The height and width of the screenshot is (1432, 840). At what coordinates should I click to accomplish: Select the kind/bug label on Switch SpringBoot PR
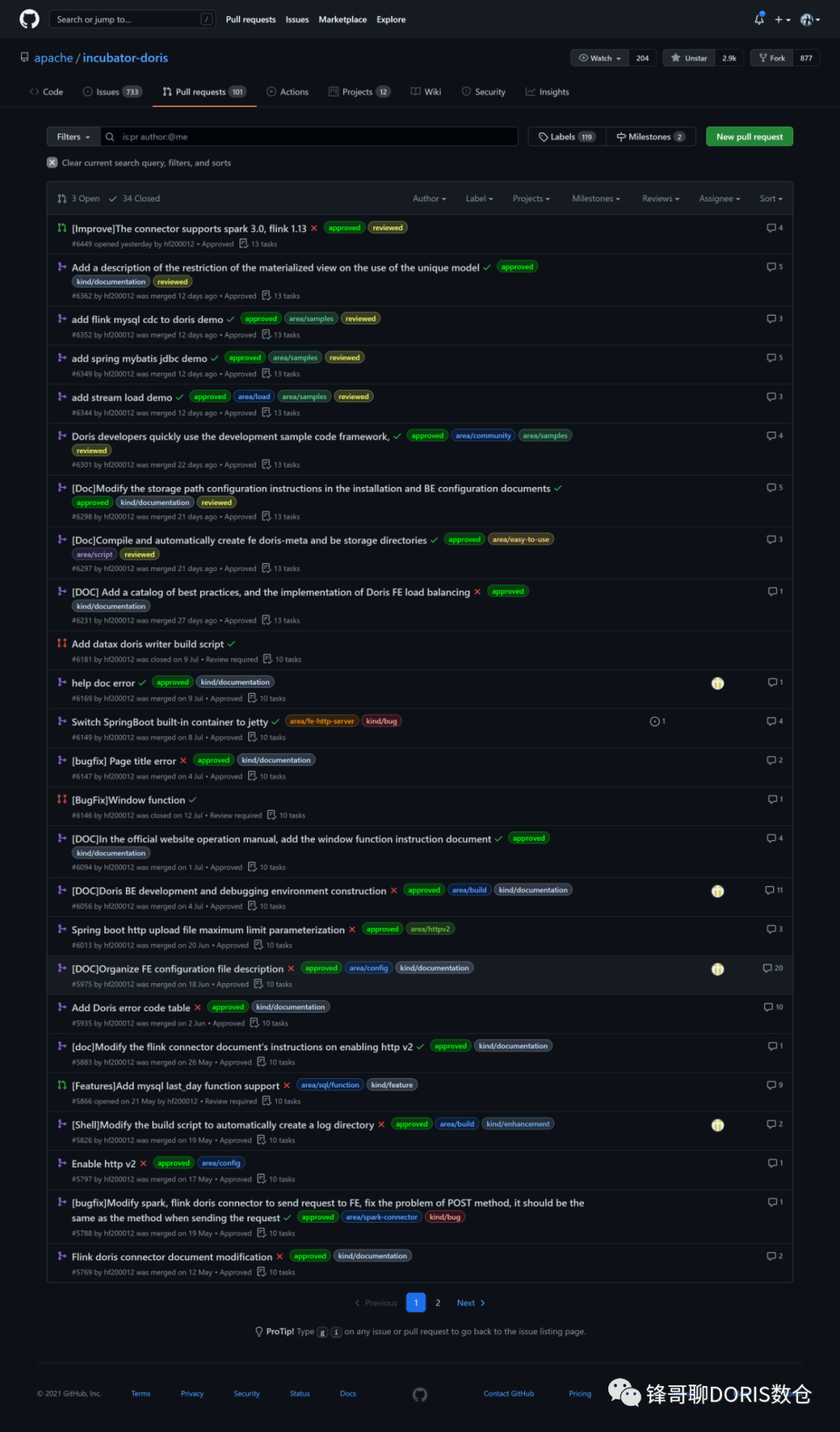(381, 721)
